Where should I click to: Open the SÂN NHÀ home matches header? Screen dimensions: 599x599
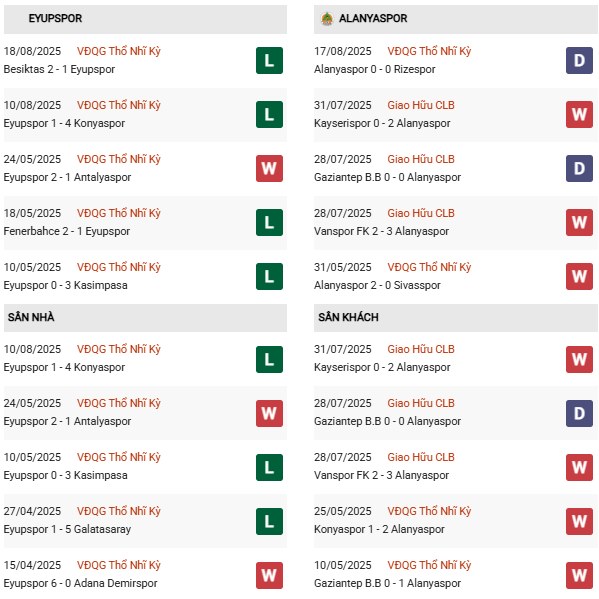pos(145,317)
